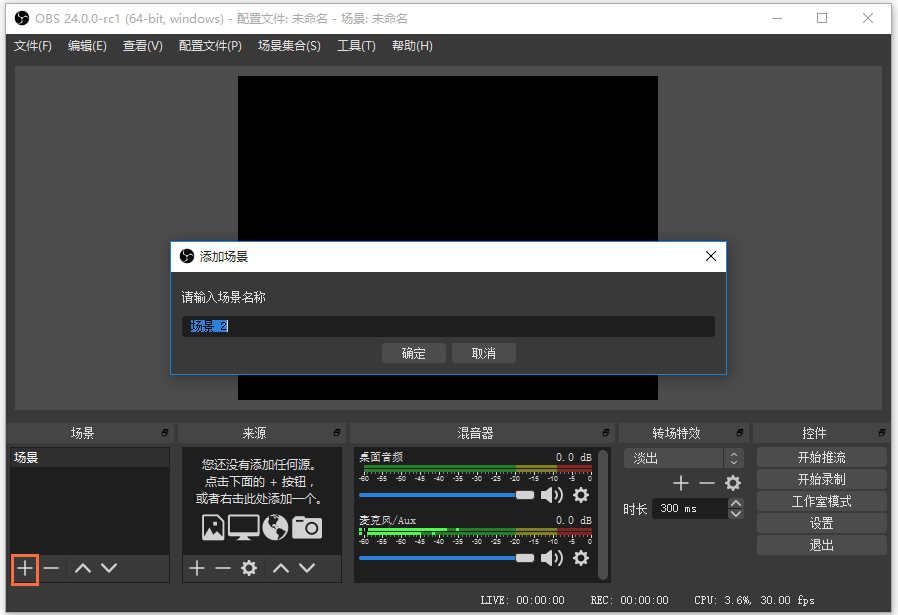
Task: Open the 工具(T) menu
Action: (x=356, y=46)
